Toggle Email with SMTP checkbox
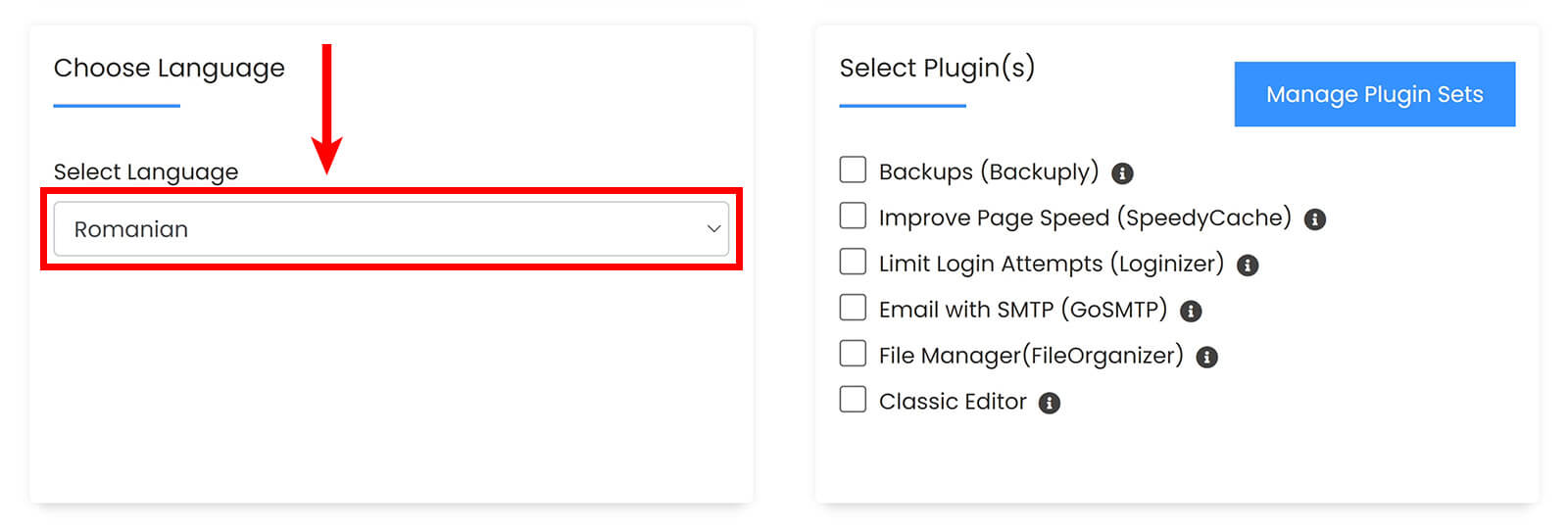The width and height of the screenshot is (1568, 531). pyautogui.click(x=853, y=308)
